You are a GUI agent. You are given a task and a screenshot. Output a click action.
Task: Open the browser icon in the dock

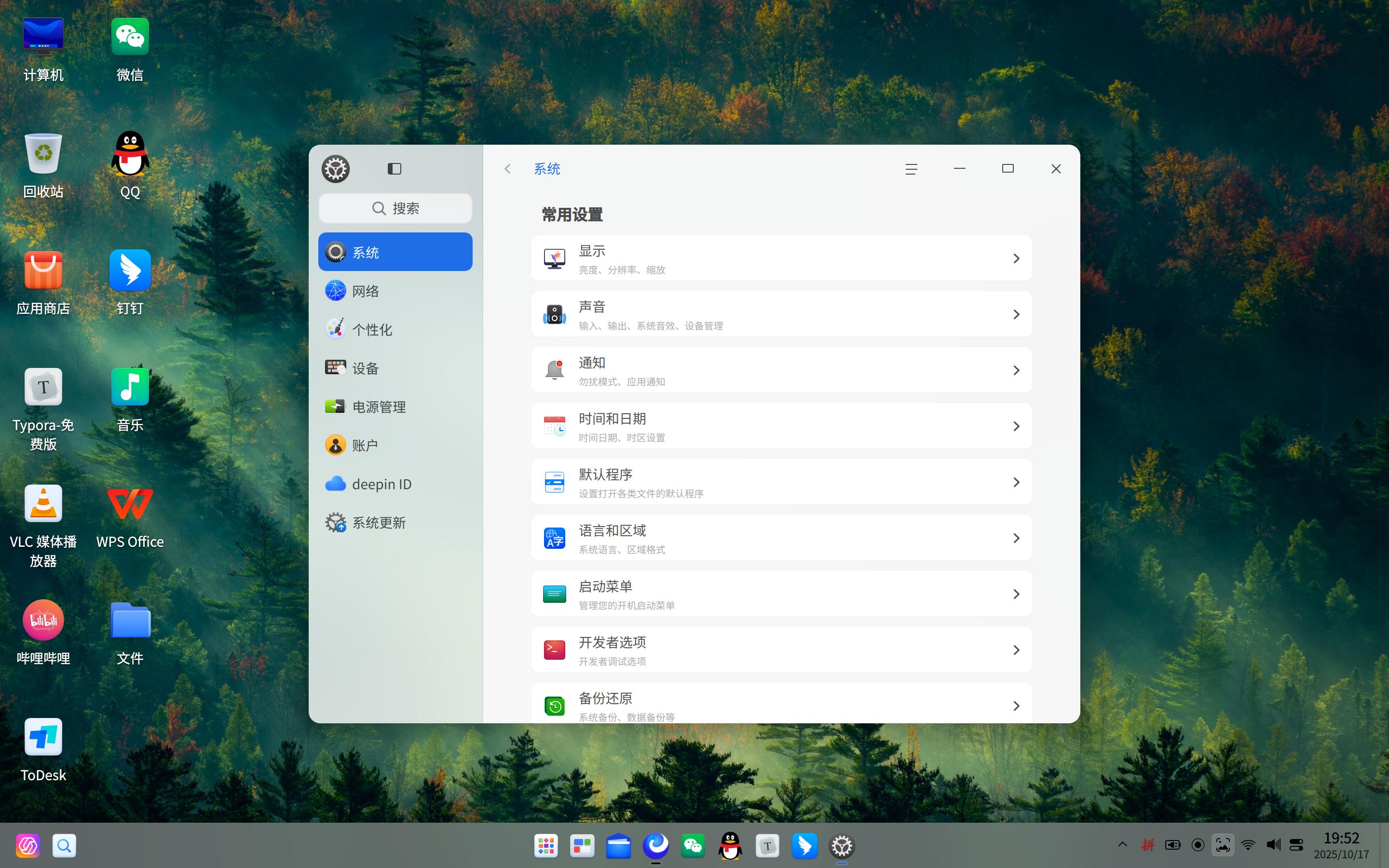click(x=656, y=846)
